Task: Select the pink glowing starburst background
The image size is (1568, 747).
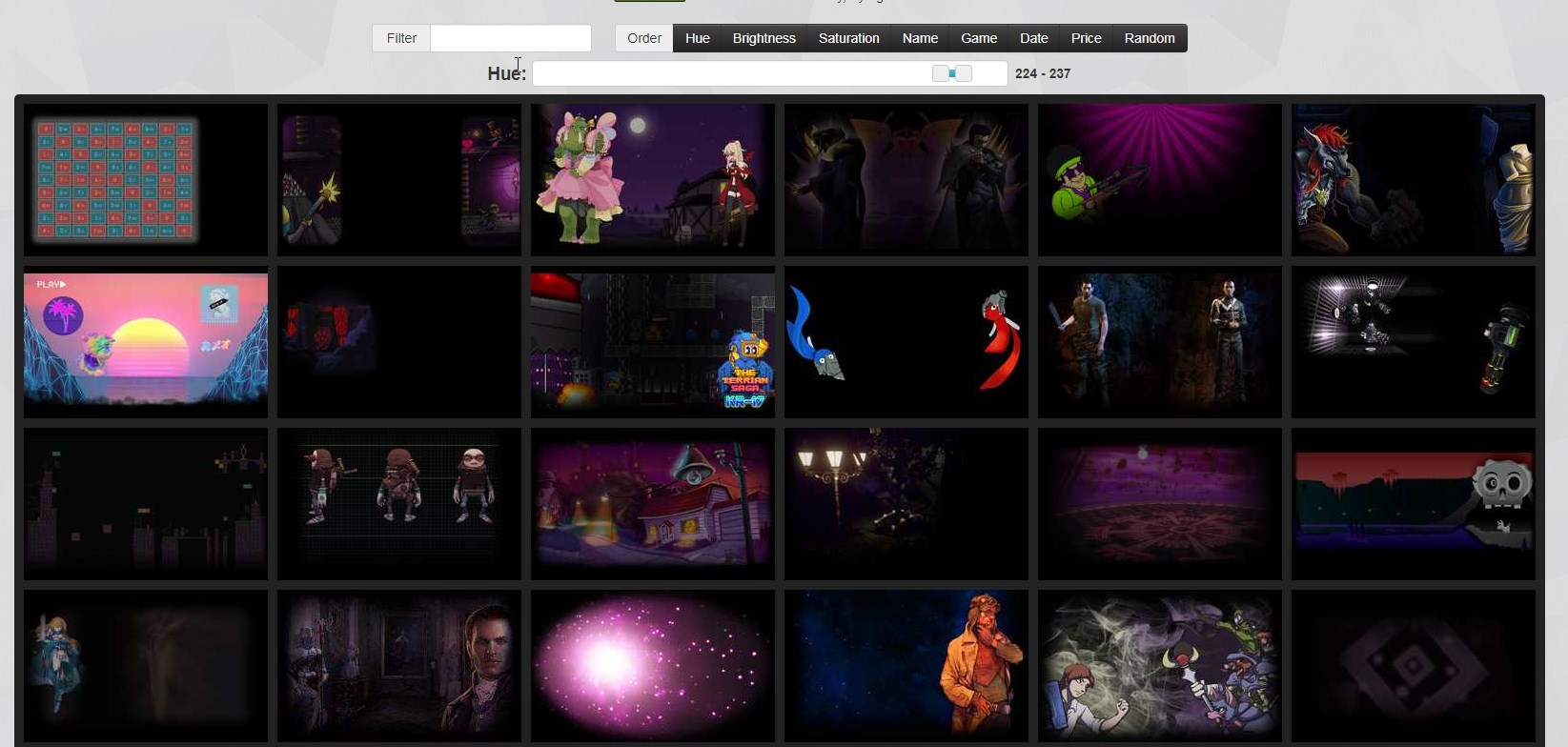Action: 653,665
